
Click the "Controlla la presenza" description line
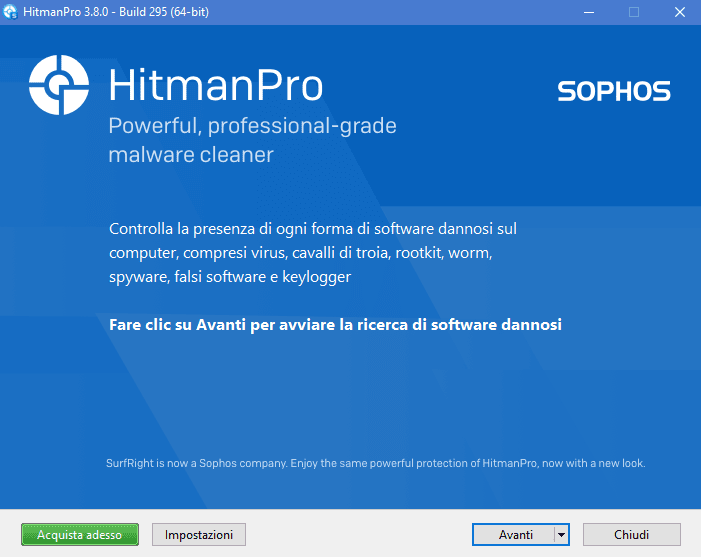click(x=313, y=228)
